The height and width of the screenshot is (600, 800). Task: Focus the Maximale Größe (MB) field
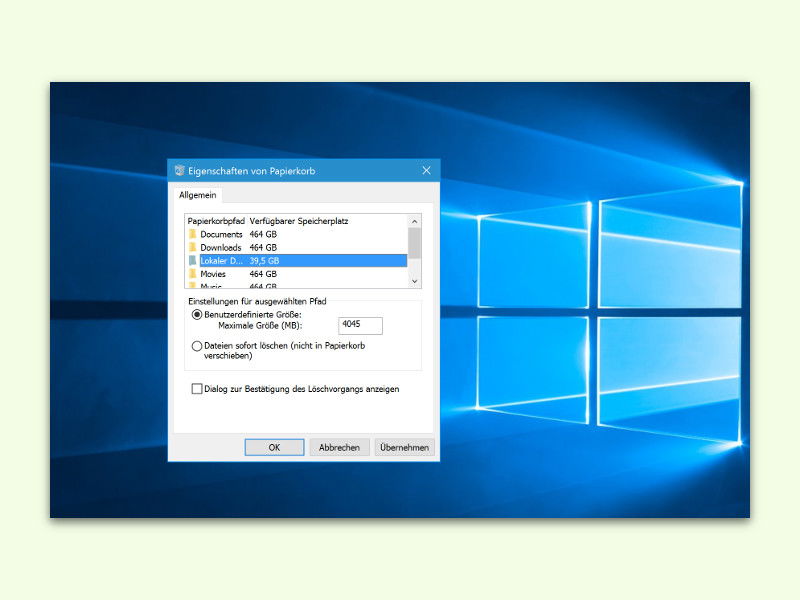[x=360, y=326]
